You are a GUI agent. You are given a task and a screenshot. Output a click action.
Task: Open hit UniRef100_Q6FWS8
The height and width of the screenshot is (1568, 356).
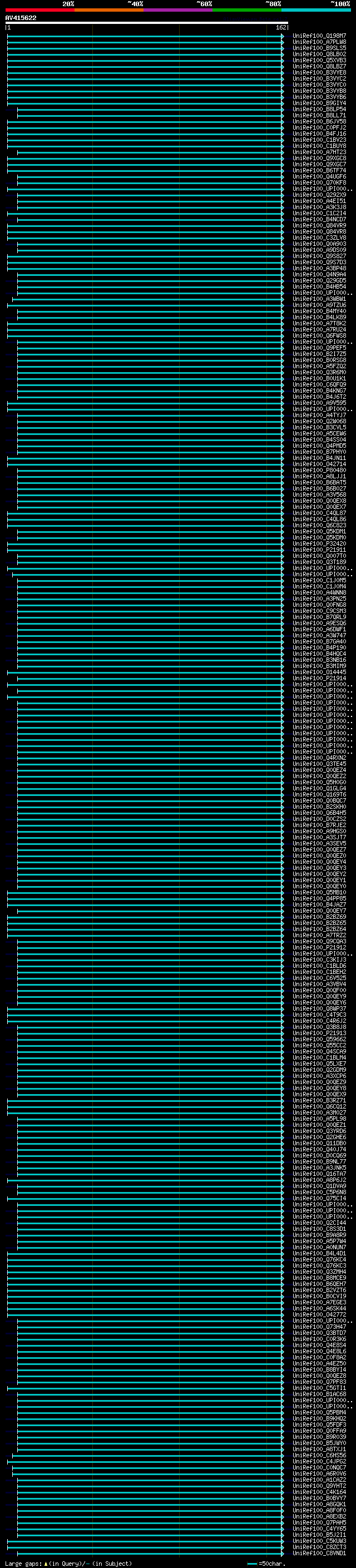click(x=319, y=336)
